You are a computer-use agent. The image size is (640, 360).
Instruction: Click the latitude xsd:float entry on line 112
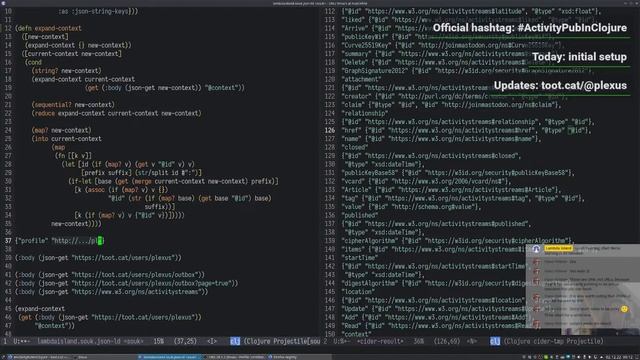click(x=471, y=11)
